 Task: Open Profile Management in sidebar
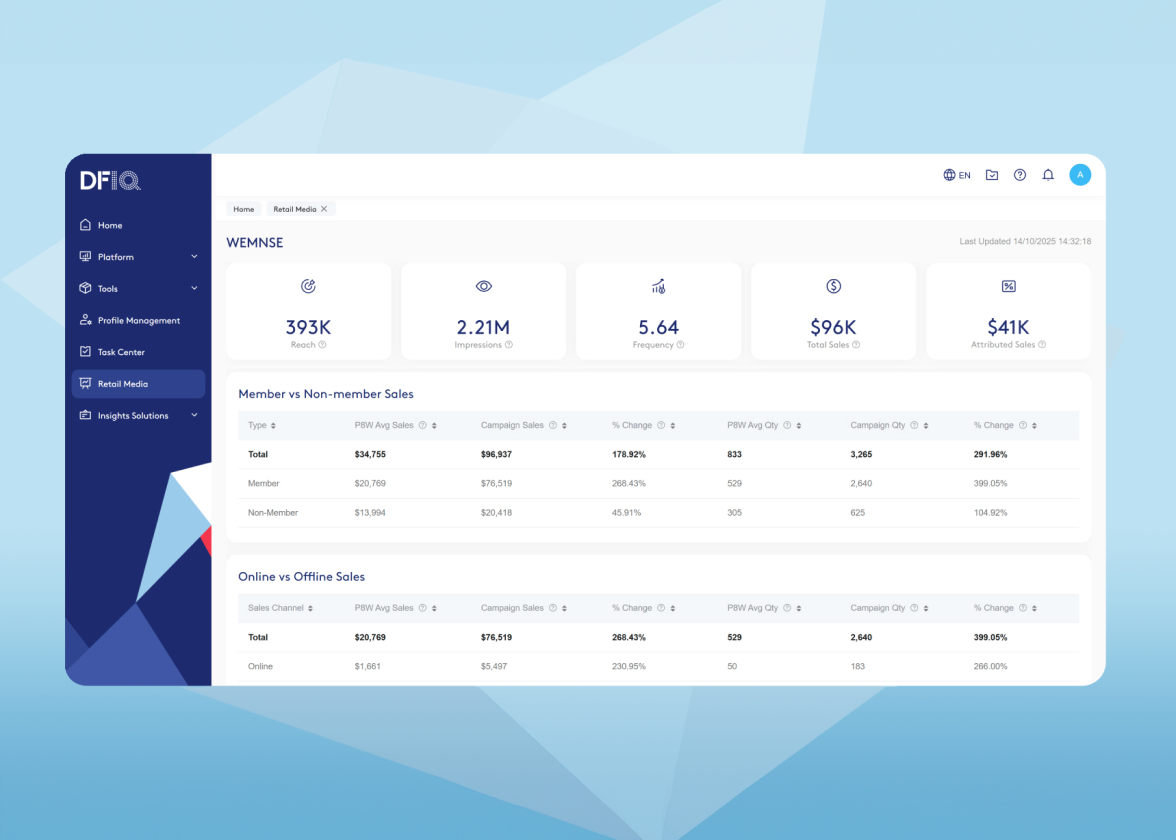pos(138,321)
